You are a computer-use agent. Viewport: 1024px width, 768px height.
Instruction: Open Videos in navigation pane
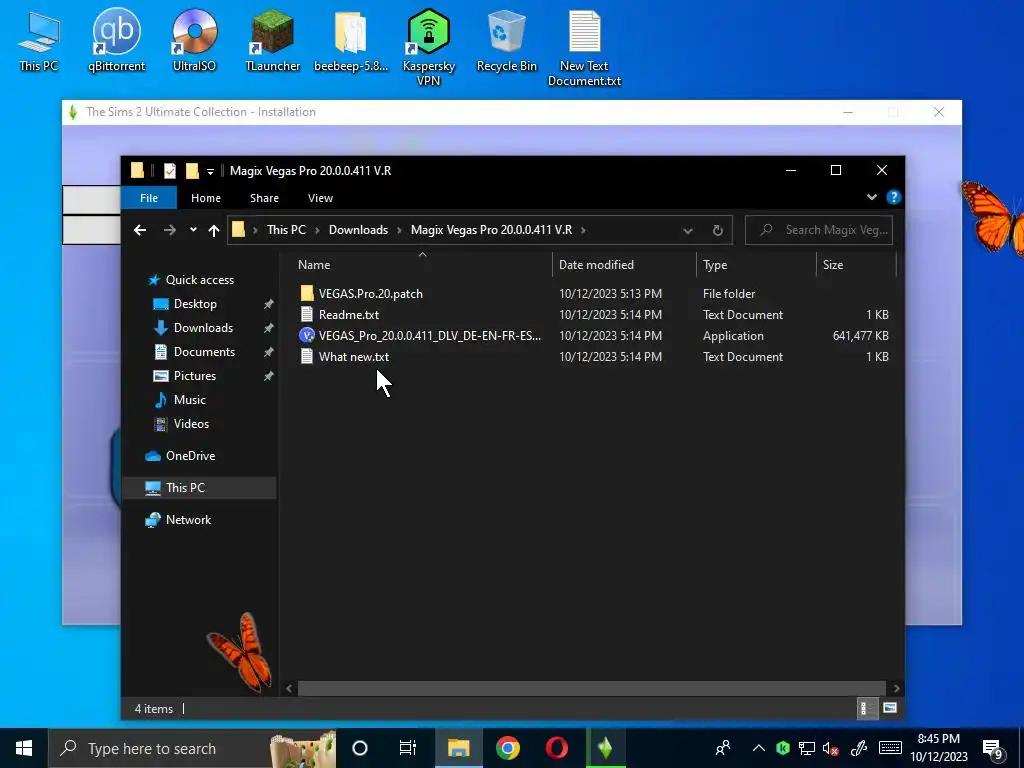(191, 424)
